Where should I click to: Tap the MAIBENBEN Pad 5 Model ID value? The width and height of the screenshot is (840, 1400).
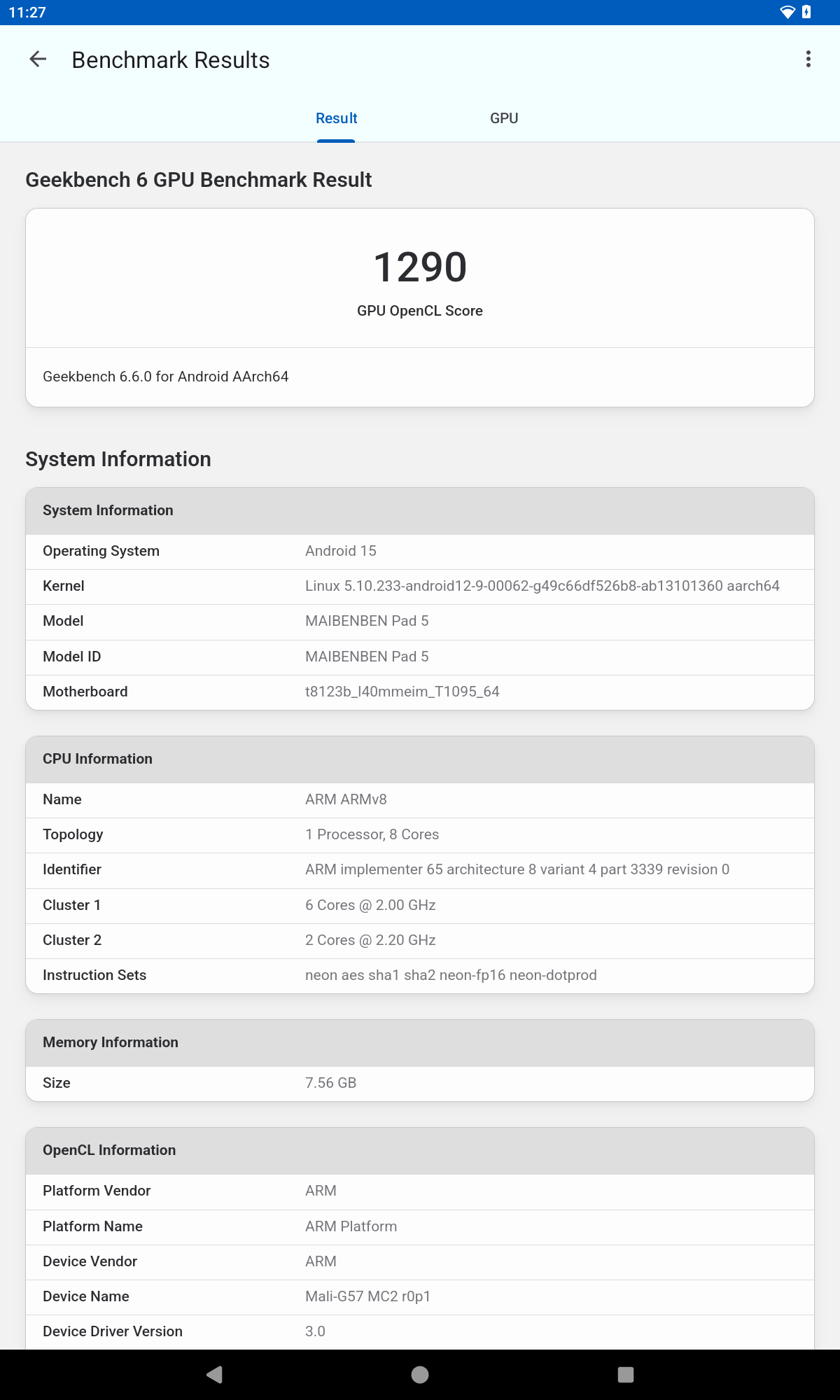pyautogui.click(x=367, y=657)
